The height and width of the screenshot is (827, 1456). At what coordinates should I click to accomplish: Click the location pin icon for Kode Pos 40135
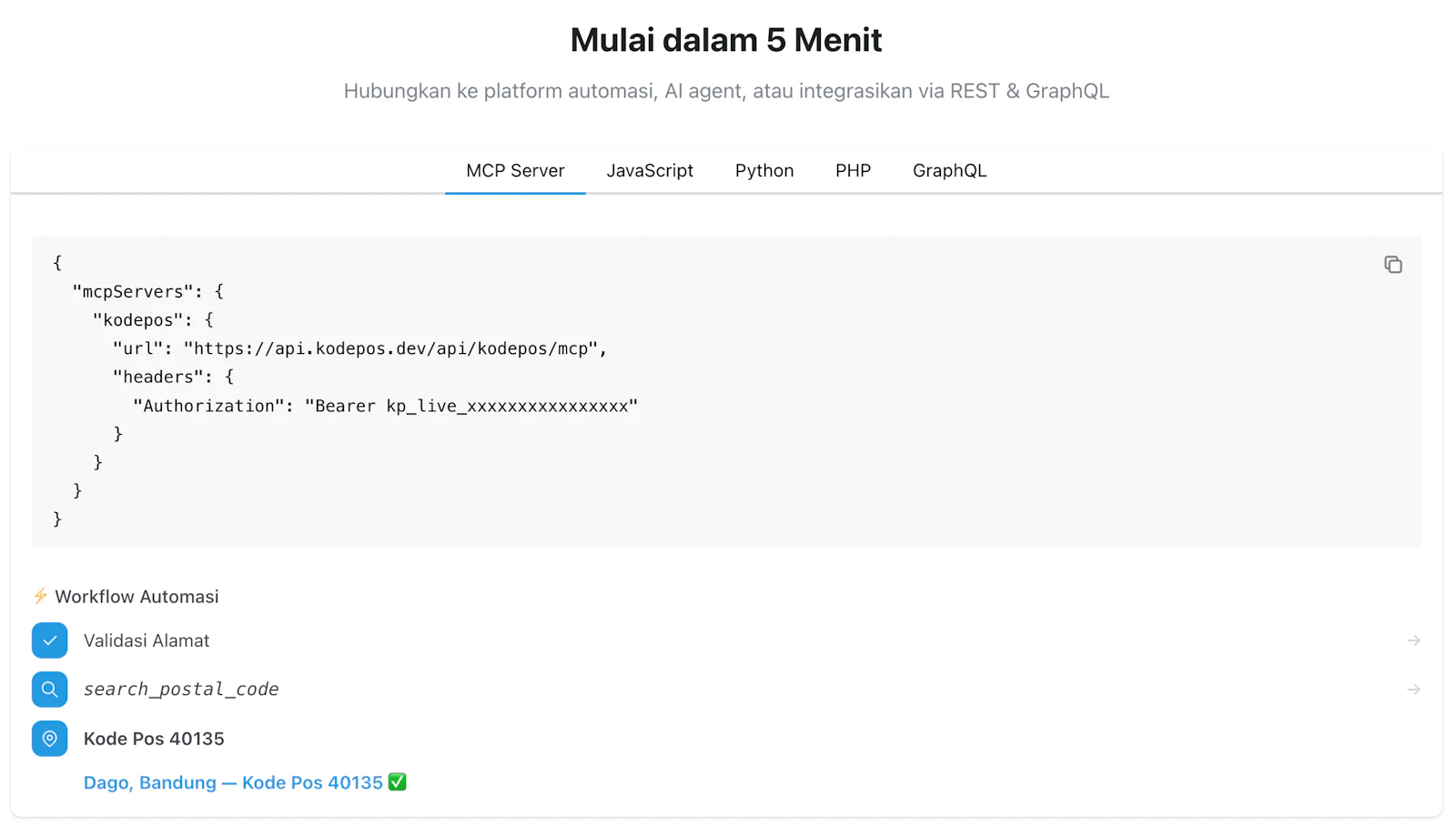coord(50,739)
